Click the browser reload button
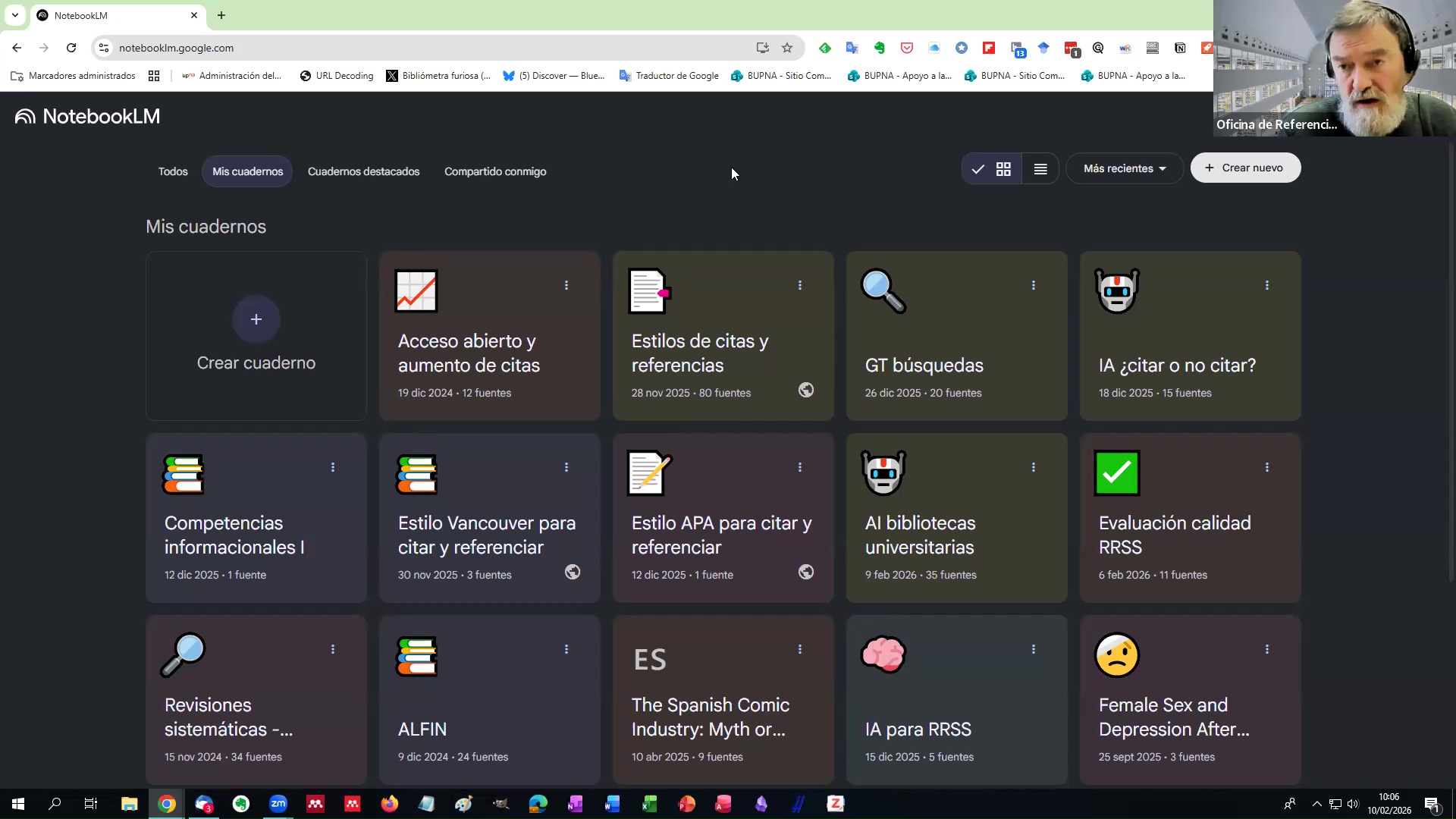The width and height of the screenshot is (1456, 819). tap(71, 48)
